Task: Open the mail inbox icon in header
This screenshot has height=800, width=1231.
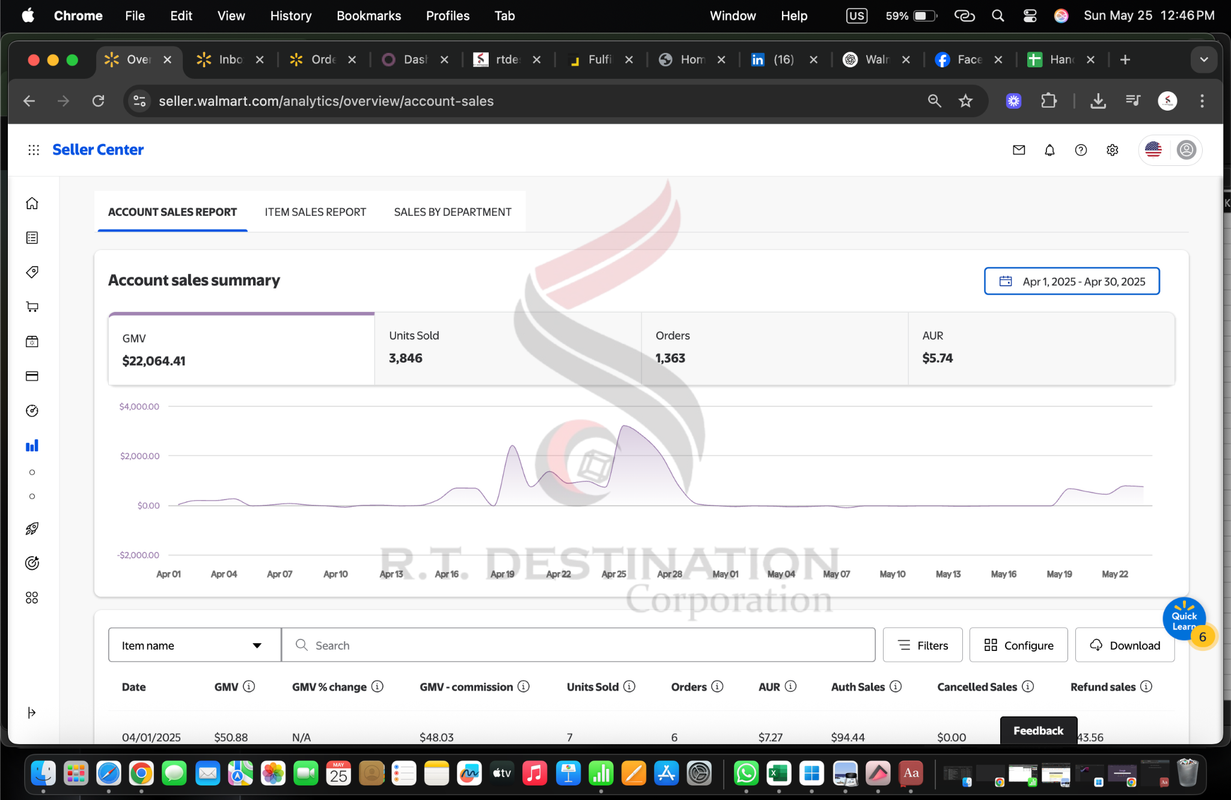Action: coord(1019,150)
